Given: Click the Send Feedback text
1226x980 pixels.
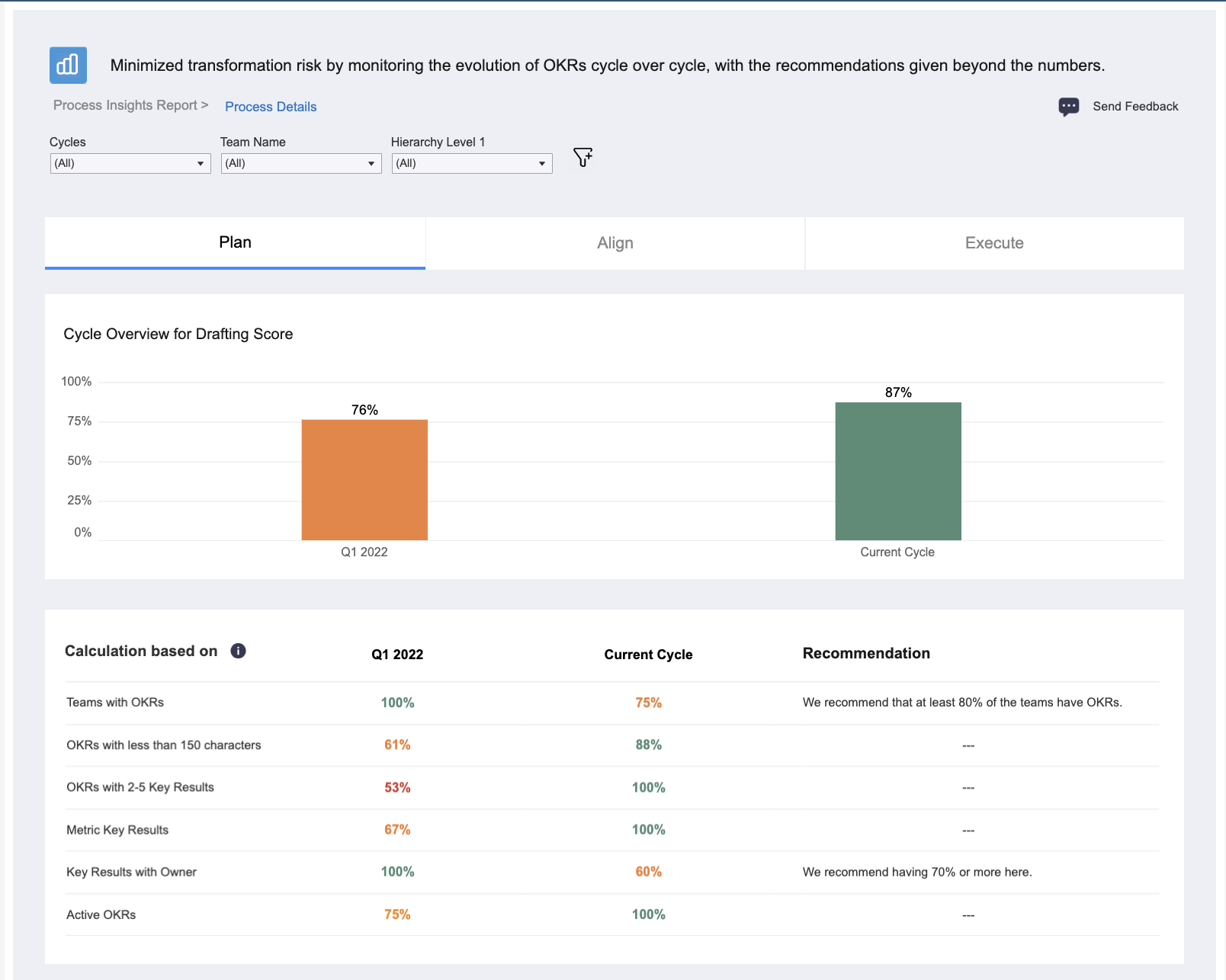Looking at the screenshot, I should [x=1135, y=107].
